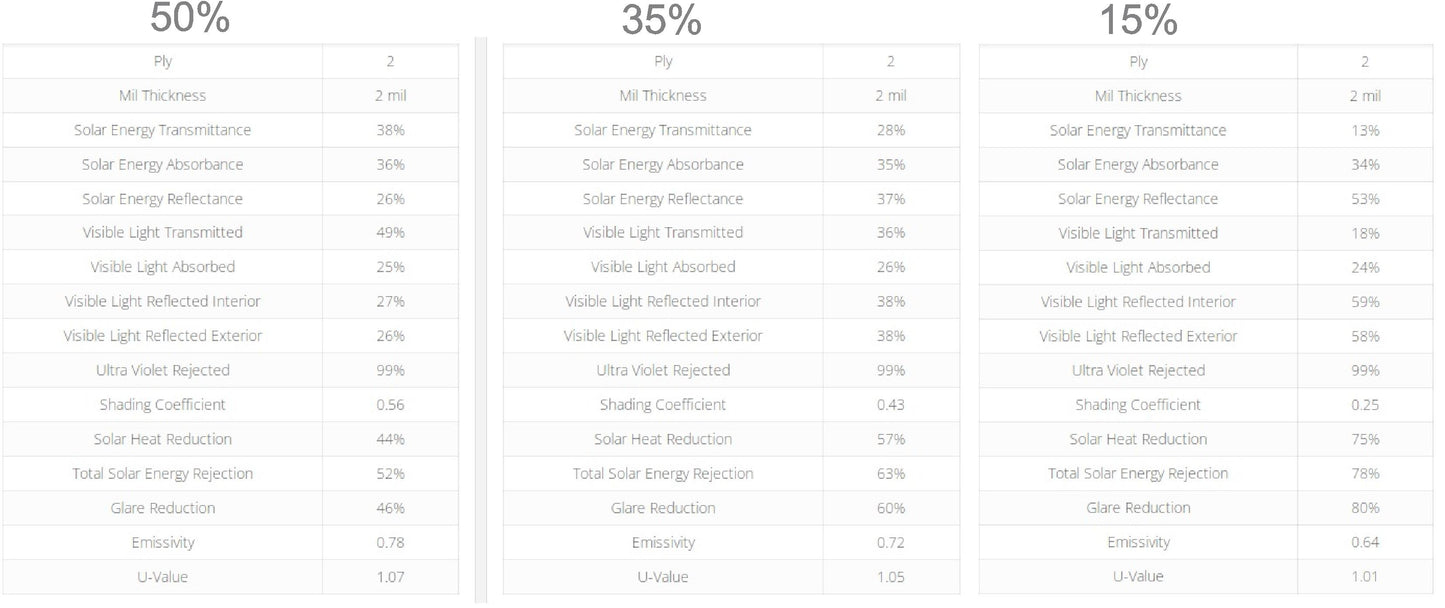Select Ultra Violet Rejected label in the 35% table
Viewport: 1445px width, 608px height.
point(663,371)
